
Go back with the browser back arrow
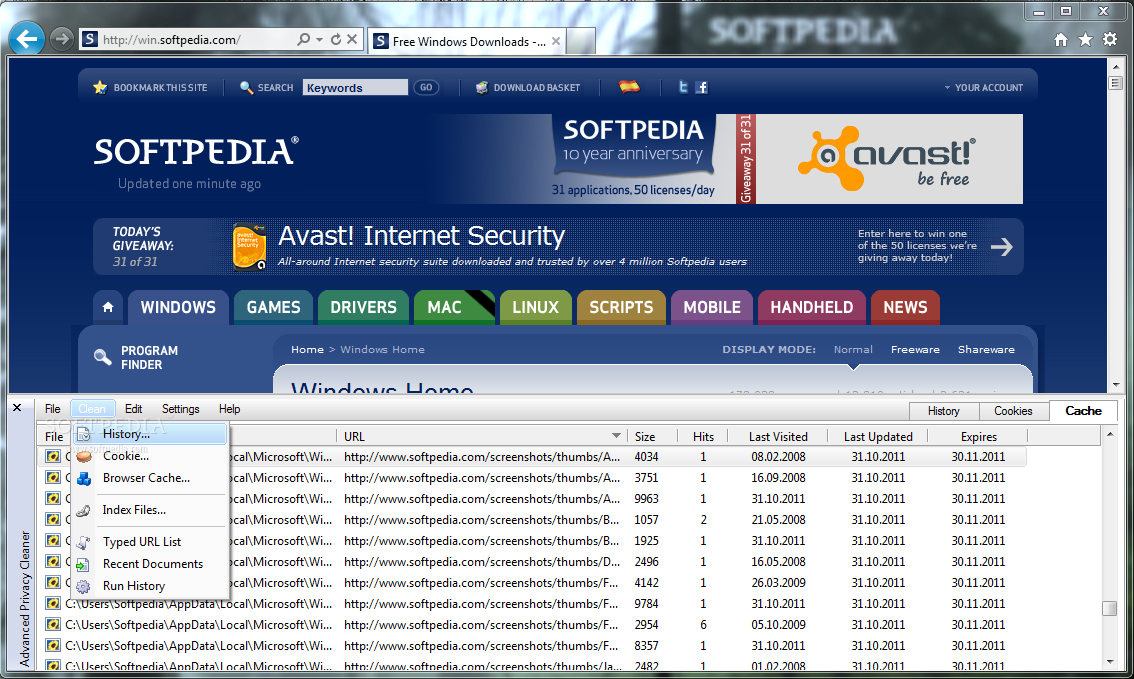(27, 38)
